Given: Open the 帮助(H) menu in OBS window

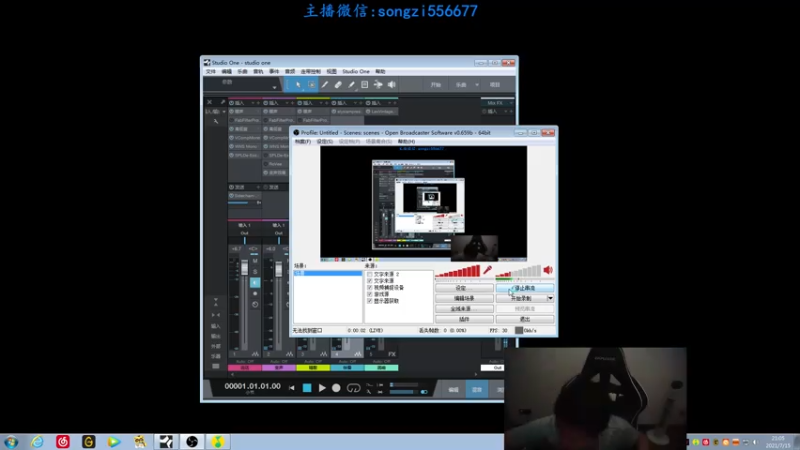Looking at the screenshot, I should (x=406, y=141).
